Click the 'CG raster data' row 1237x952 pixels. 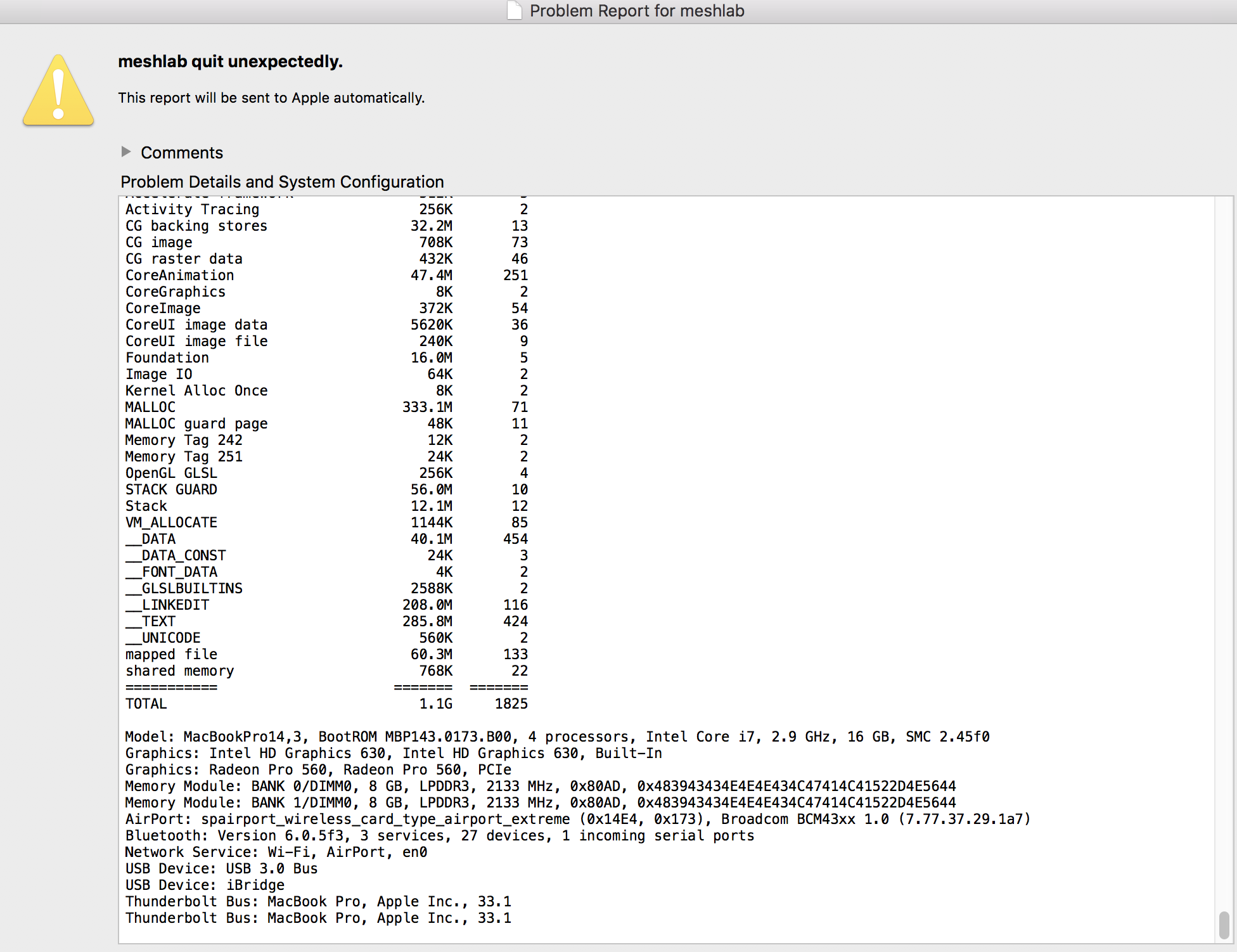pyautogui.click(x=326, y=259)
